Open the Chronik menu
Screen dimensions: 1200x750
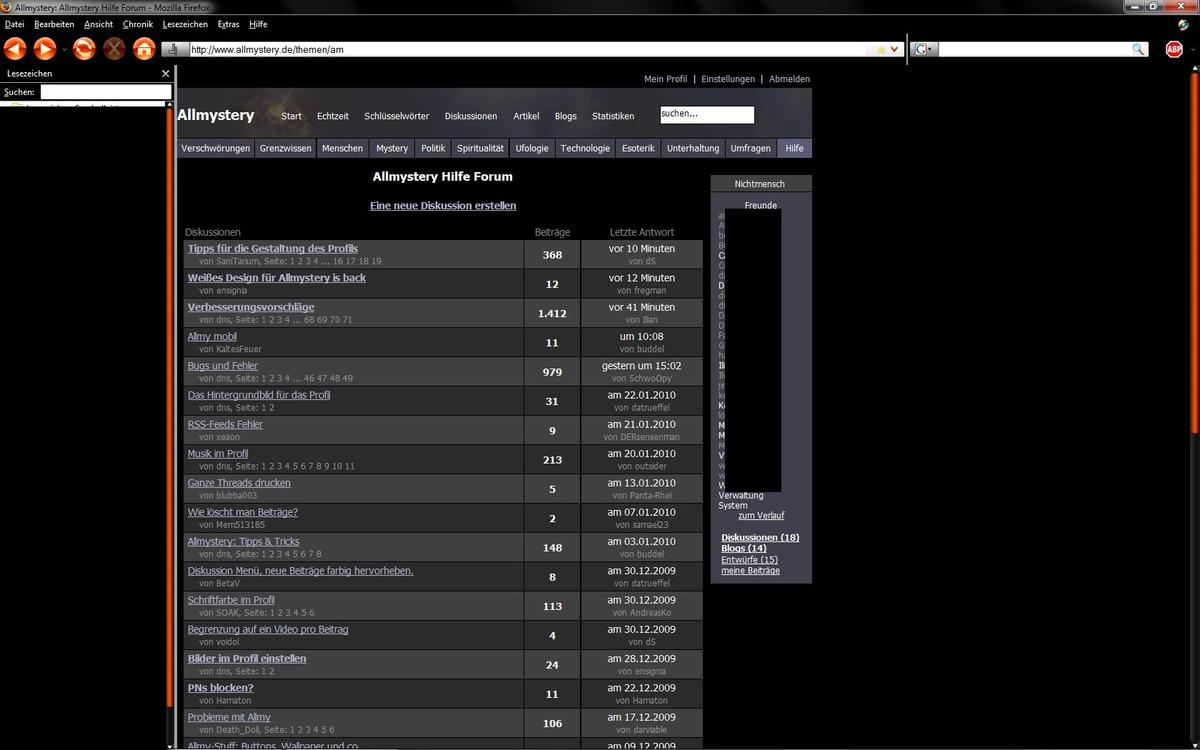tap(138, 24)
